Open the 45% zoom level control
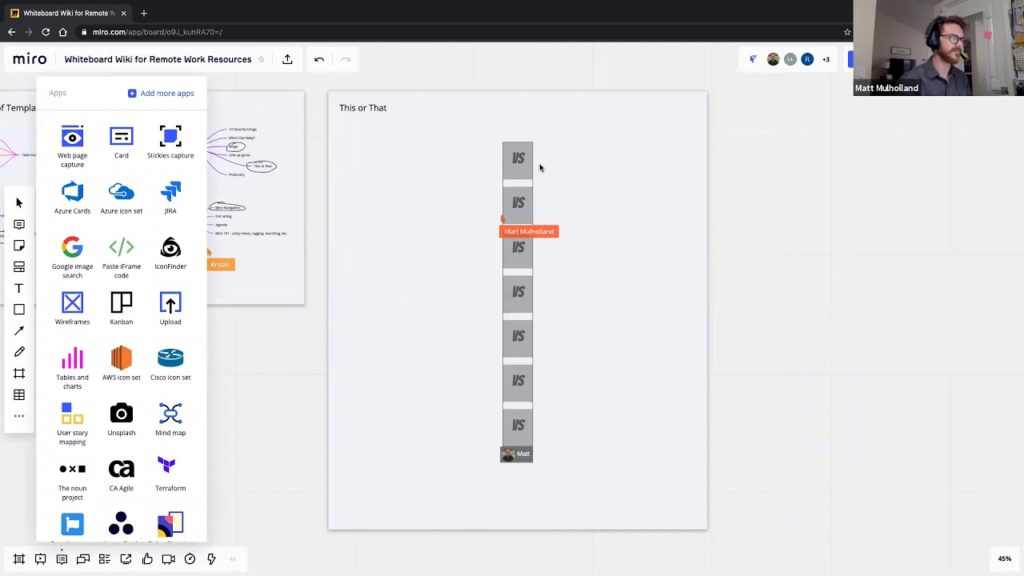 pyautogui.click(x=1004, y=559)
